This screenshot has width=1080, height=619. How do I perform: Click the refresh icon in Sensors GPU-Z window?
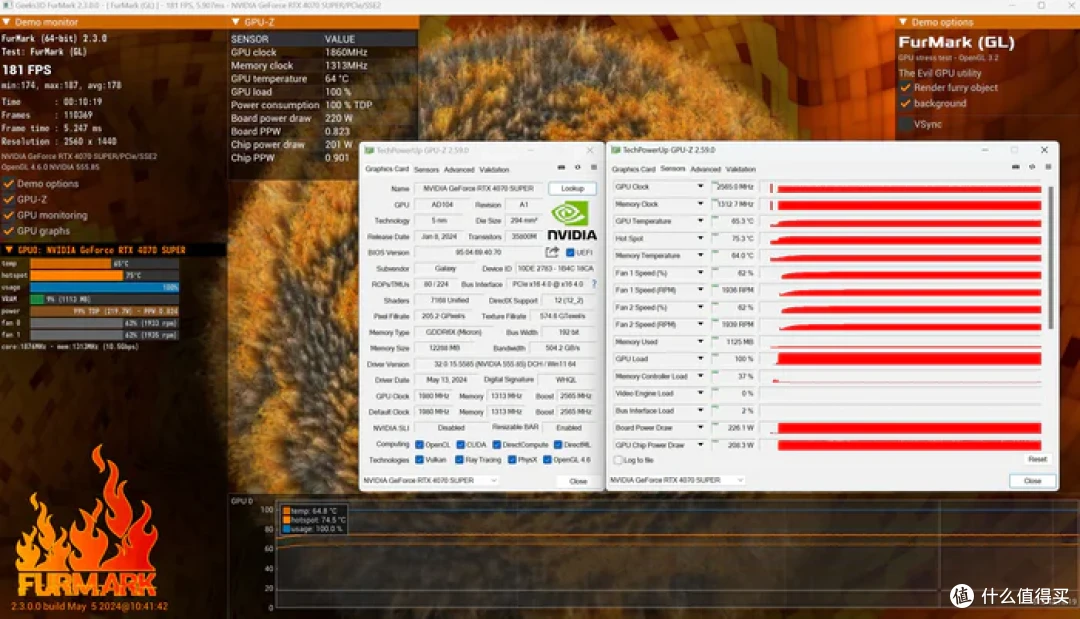click(x=1032, y=167)
